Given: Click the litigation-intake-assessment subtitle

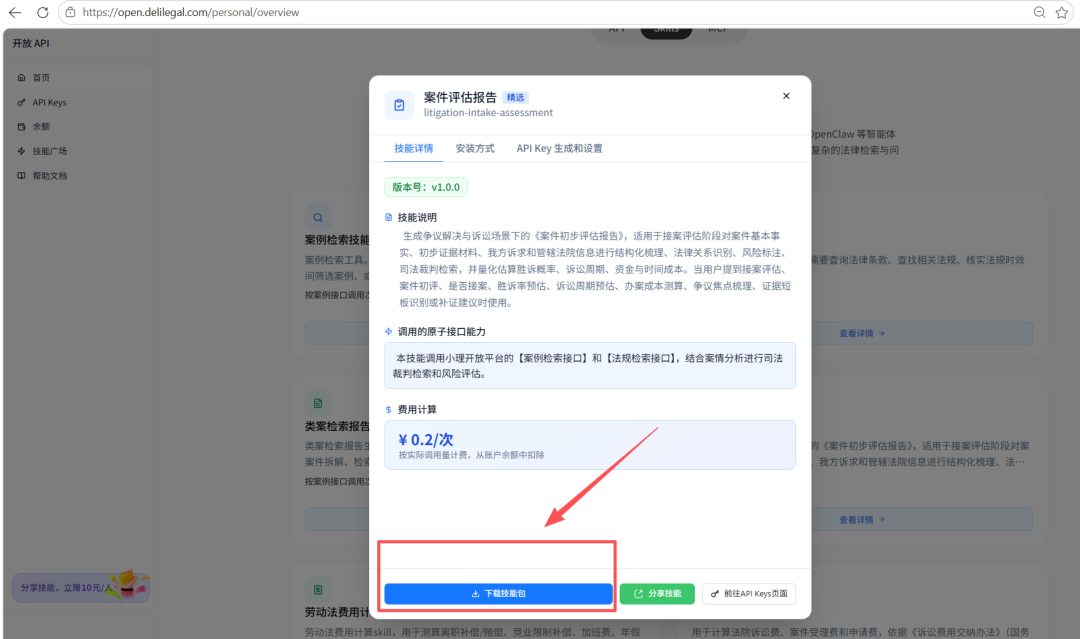Looking at the screenshot, I should pos(488,112).
